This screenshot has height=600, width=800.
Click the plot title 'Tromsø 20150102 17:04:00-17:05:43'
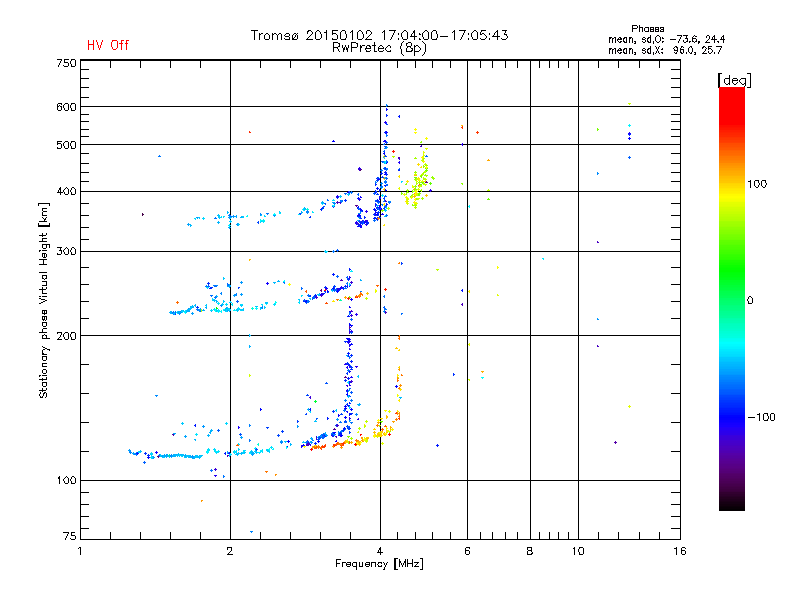pyautogui.click(x=379, y=35)
